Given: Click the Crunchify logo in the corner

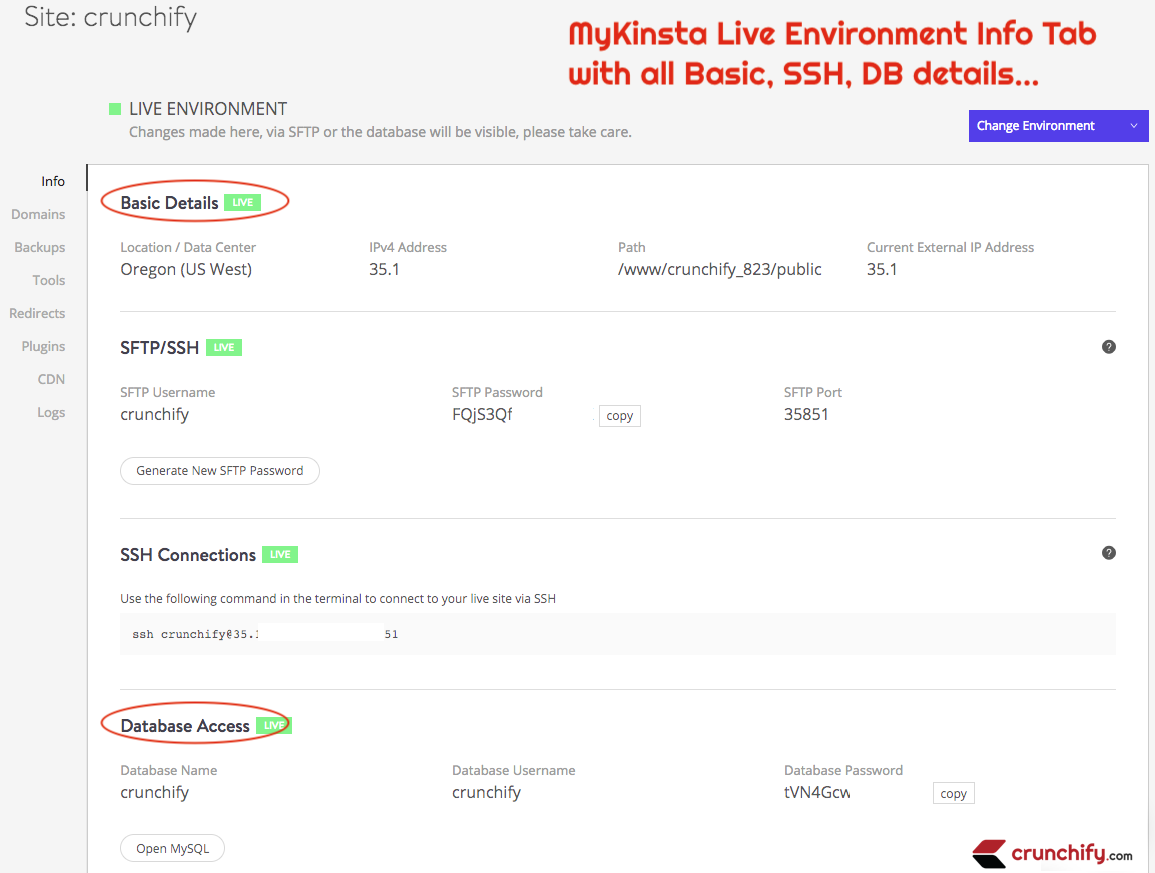Looking at the screenshot, I should point(1052,853).
